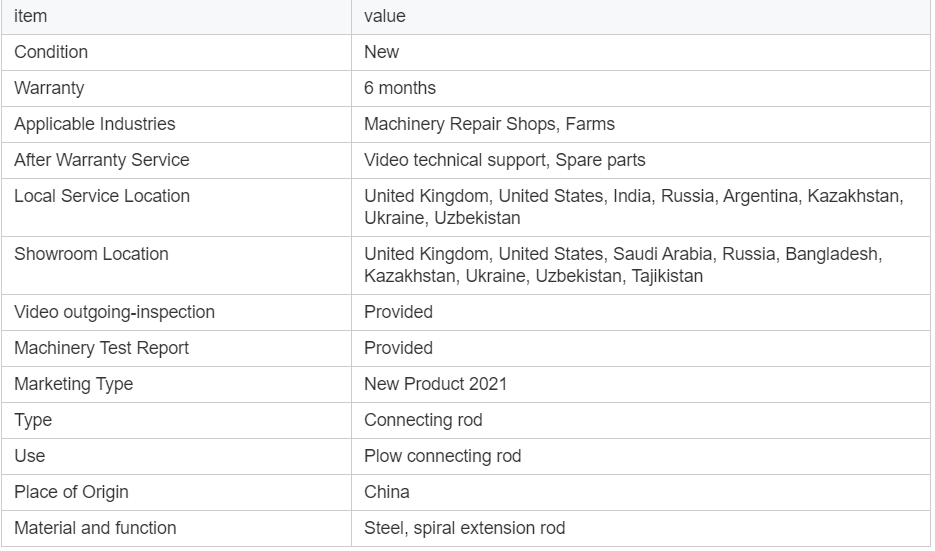The height and width of the screenshot is (551, 935).
Task: Click the 'China' origin value
Action: (x=387, y=493)
